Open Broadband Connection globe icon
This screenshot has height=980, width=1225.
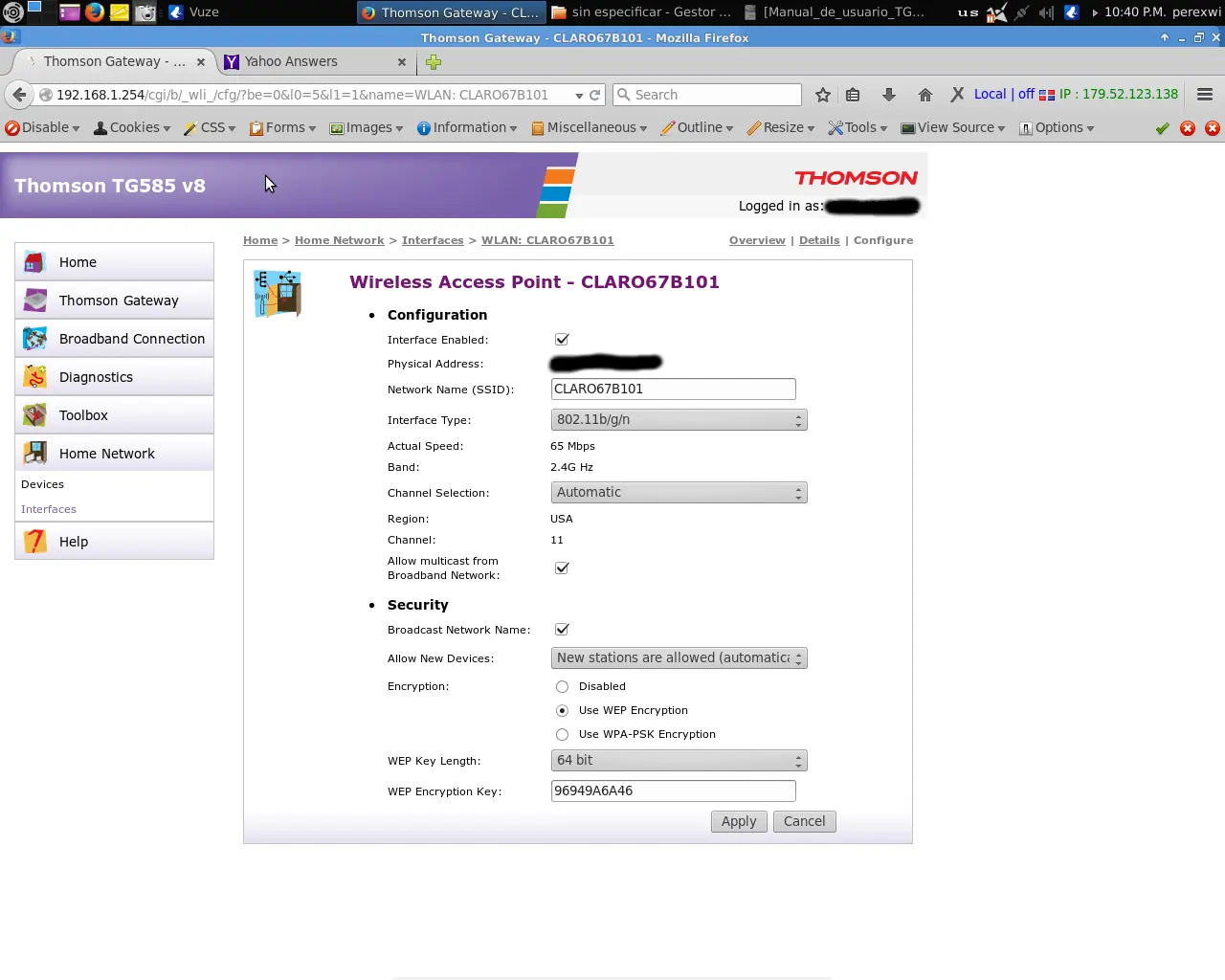(x=35, y=339)
